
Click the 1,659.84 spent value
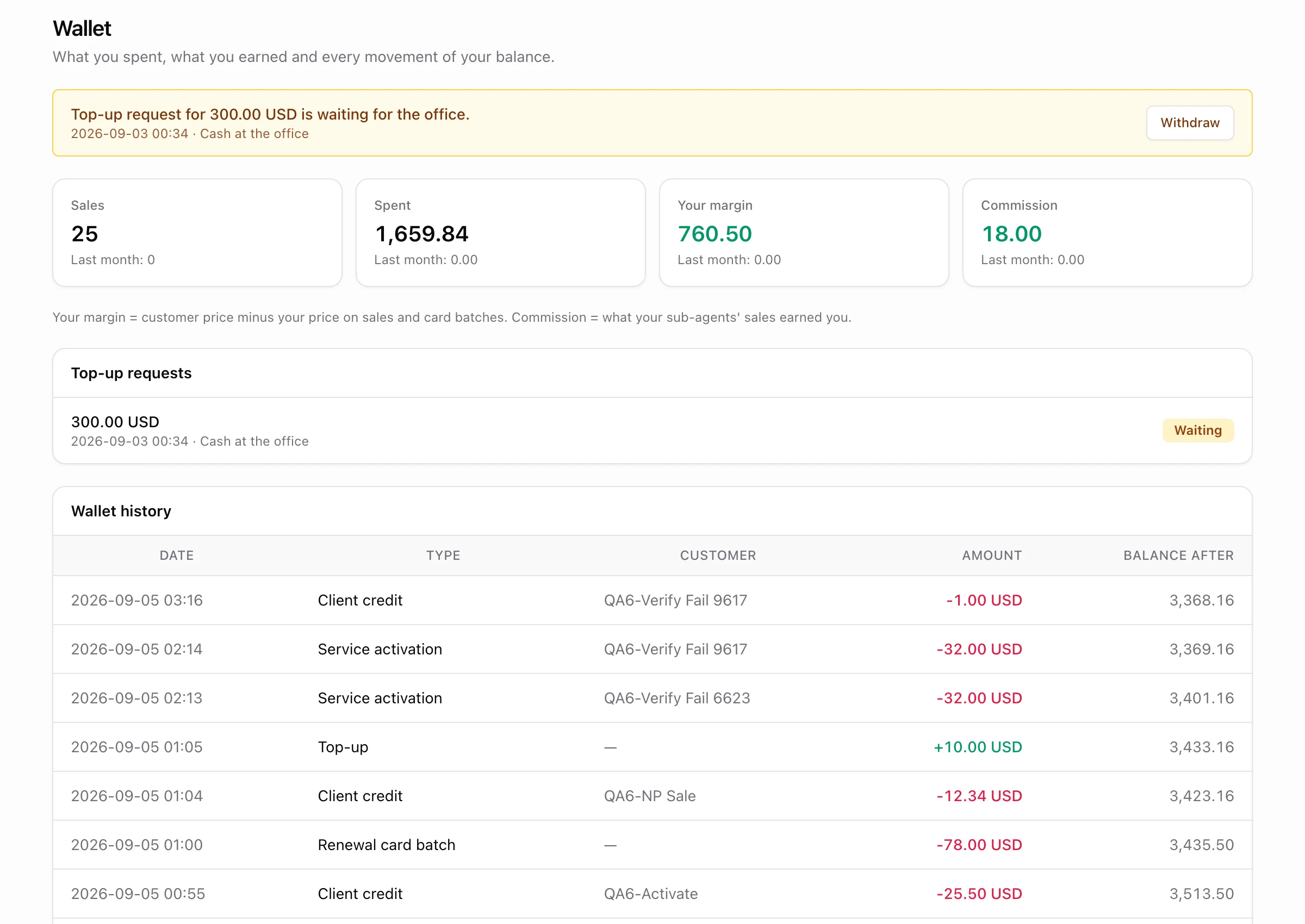tap(422, 234)
